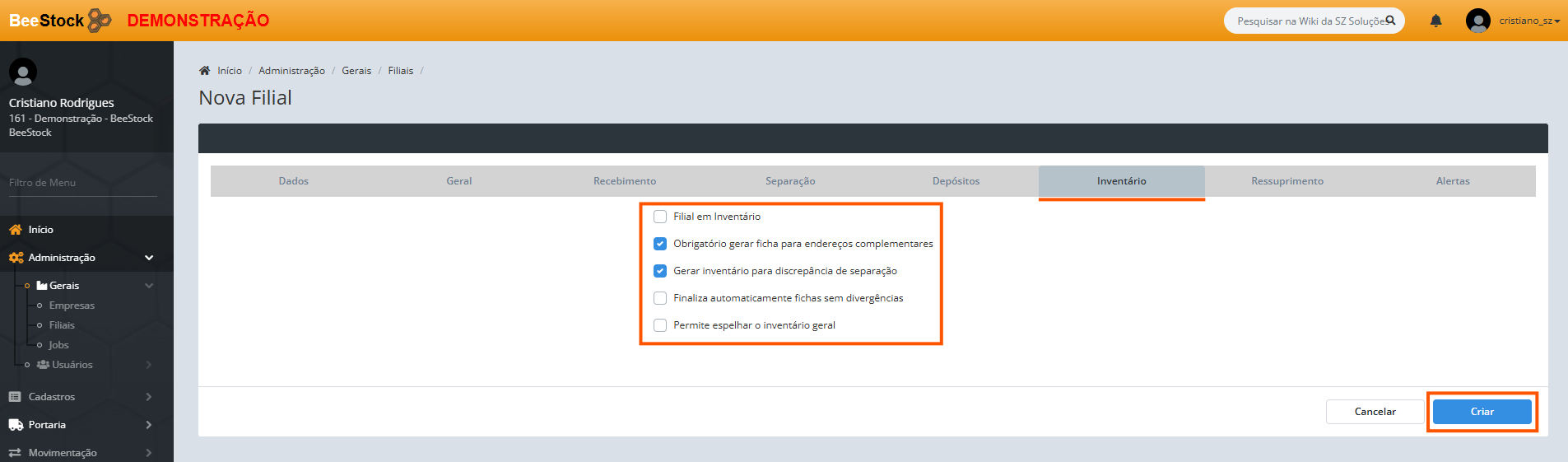Open the cristiano_sz user dropdown

[x=1529, y=21]
